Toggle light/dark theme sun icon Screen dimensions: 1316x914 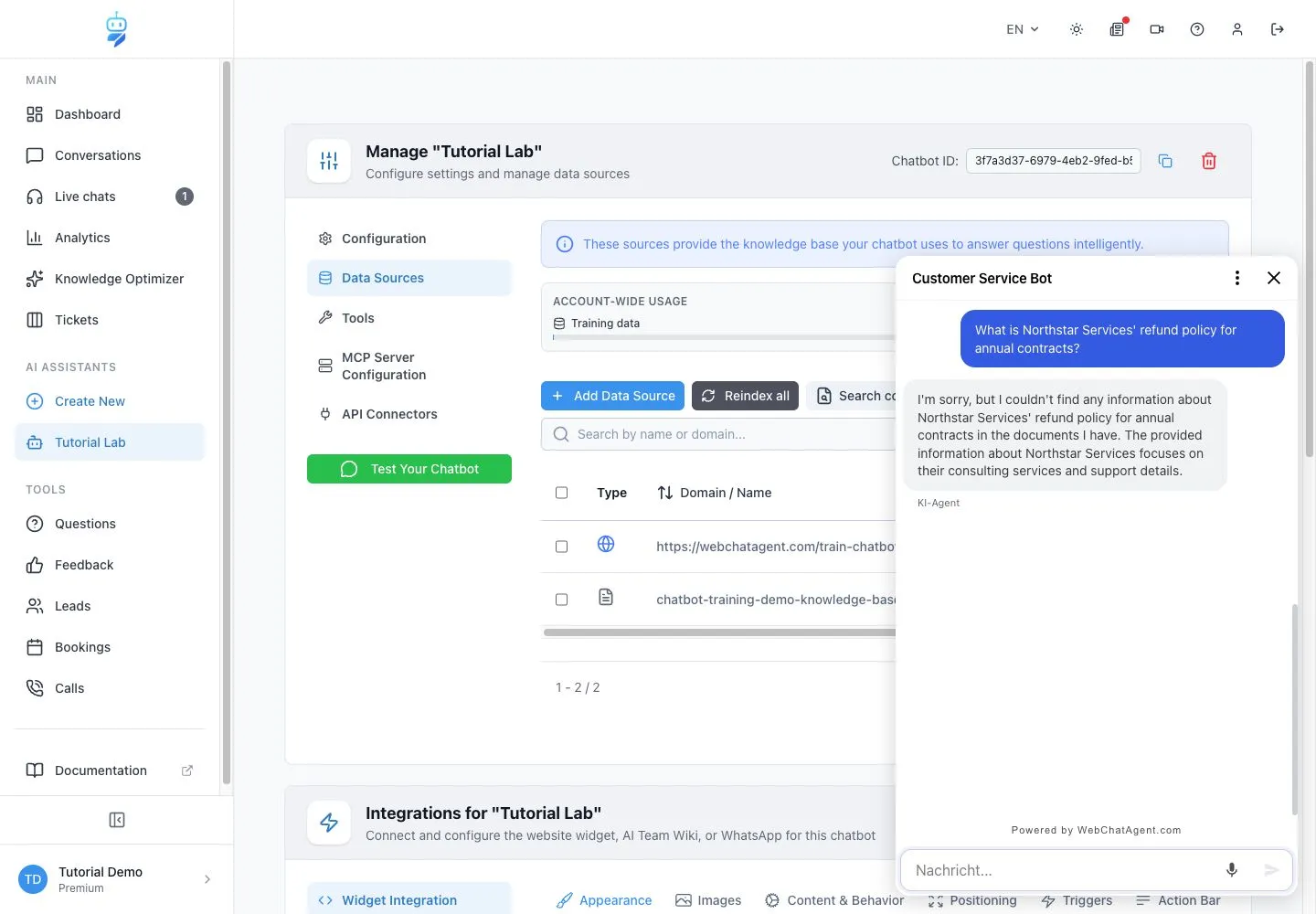click(1077, 29)
